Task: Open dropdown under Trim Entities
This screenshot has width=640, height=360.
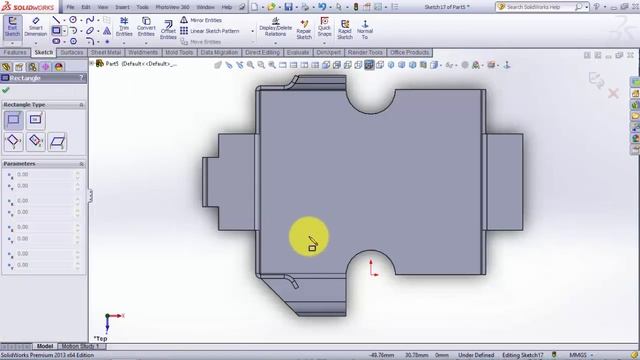Action: (x=124, y=42)
